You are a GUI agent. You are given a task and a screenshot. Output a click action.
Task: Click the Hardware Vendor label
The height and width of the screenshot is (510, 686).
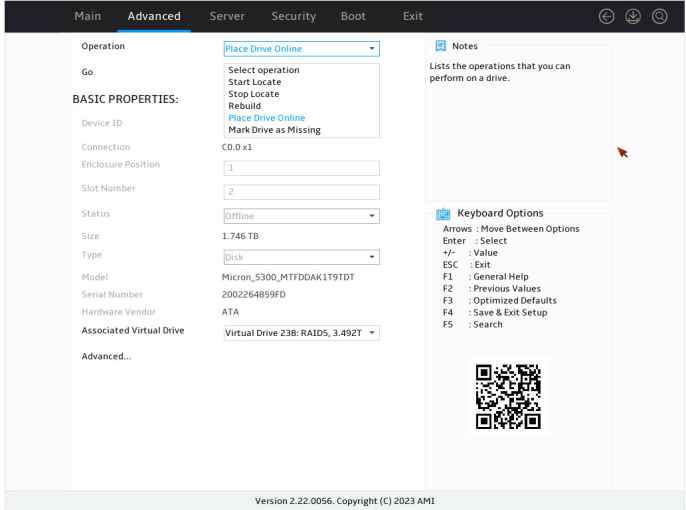[118, 312]
